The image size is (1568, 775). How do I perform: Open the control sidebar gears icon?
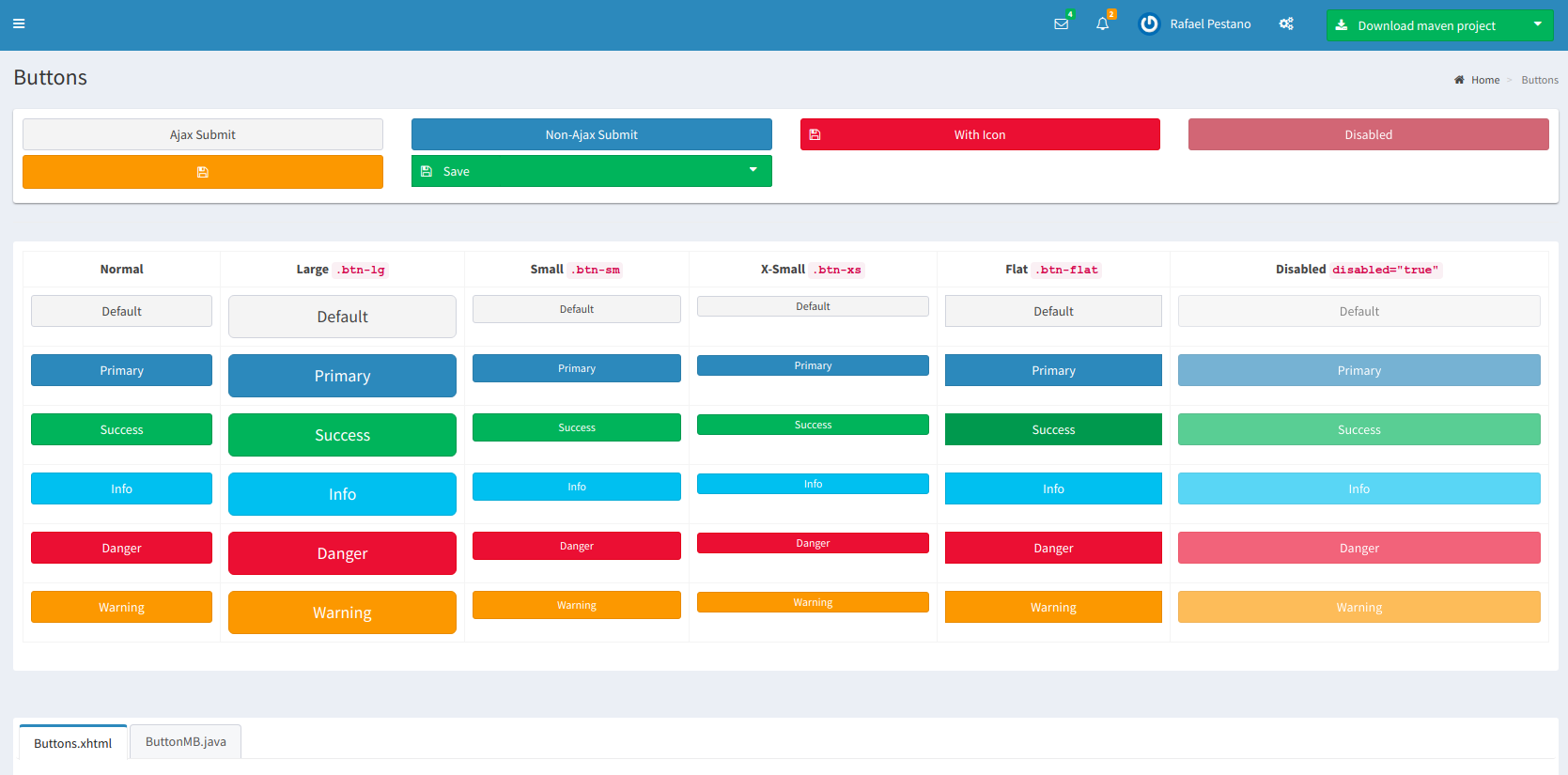[x=1286, y=24]
